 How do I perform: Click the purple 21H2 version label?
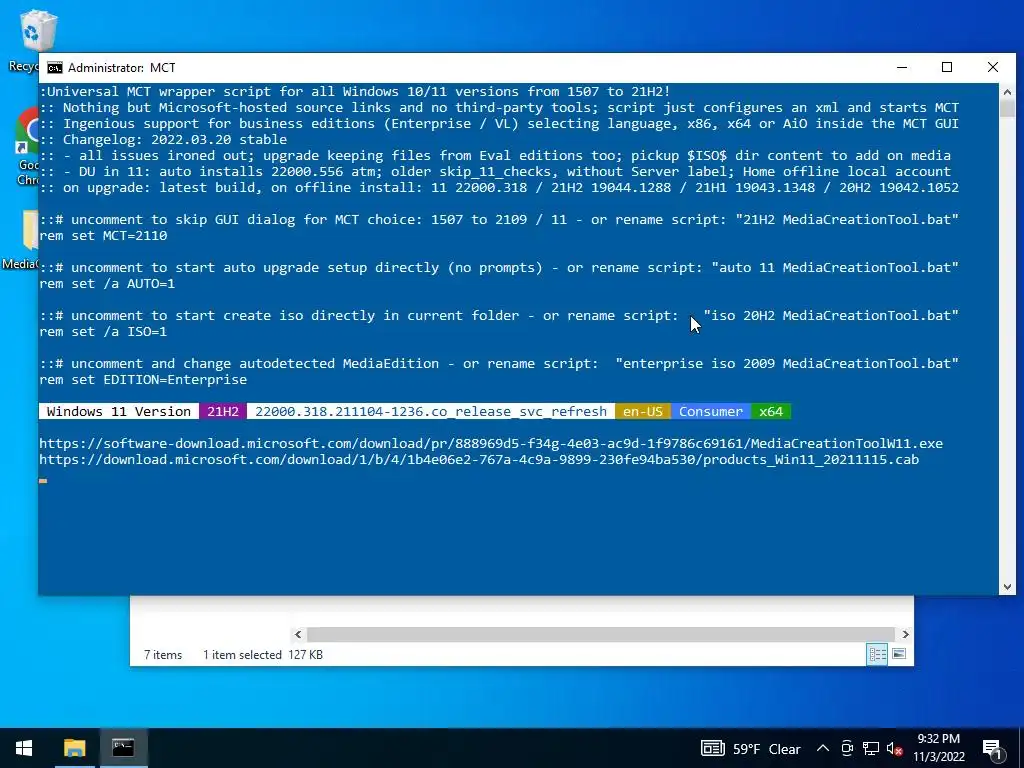223,411
